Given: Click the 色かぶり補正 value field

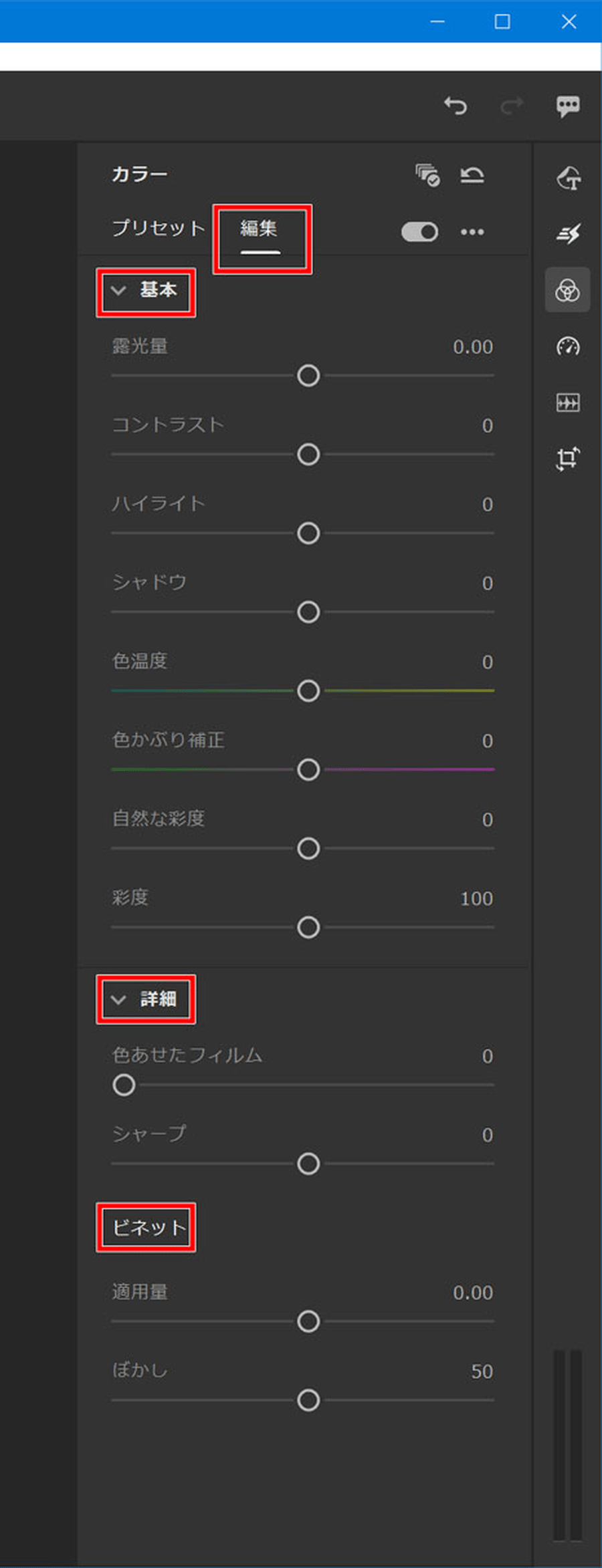Looking at the screenshot, I should [488, 741].
